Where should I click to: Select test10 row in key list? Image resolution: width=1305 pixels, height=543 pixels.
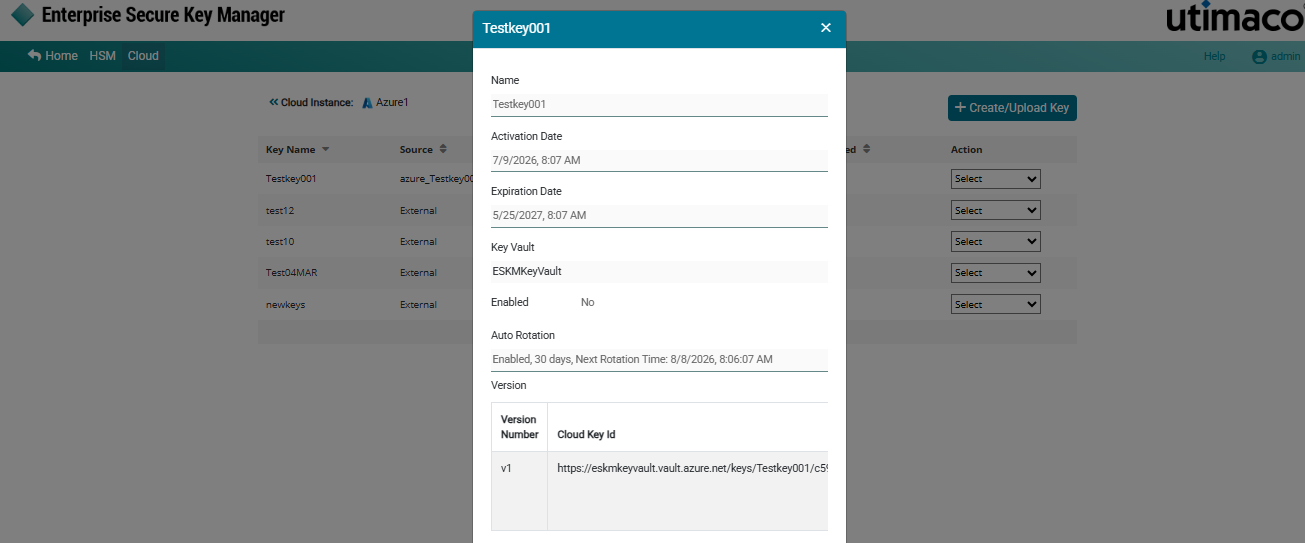(x=280, y=242)
